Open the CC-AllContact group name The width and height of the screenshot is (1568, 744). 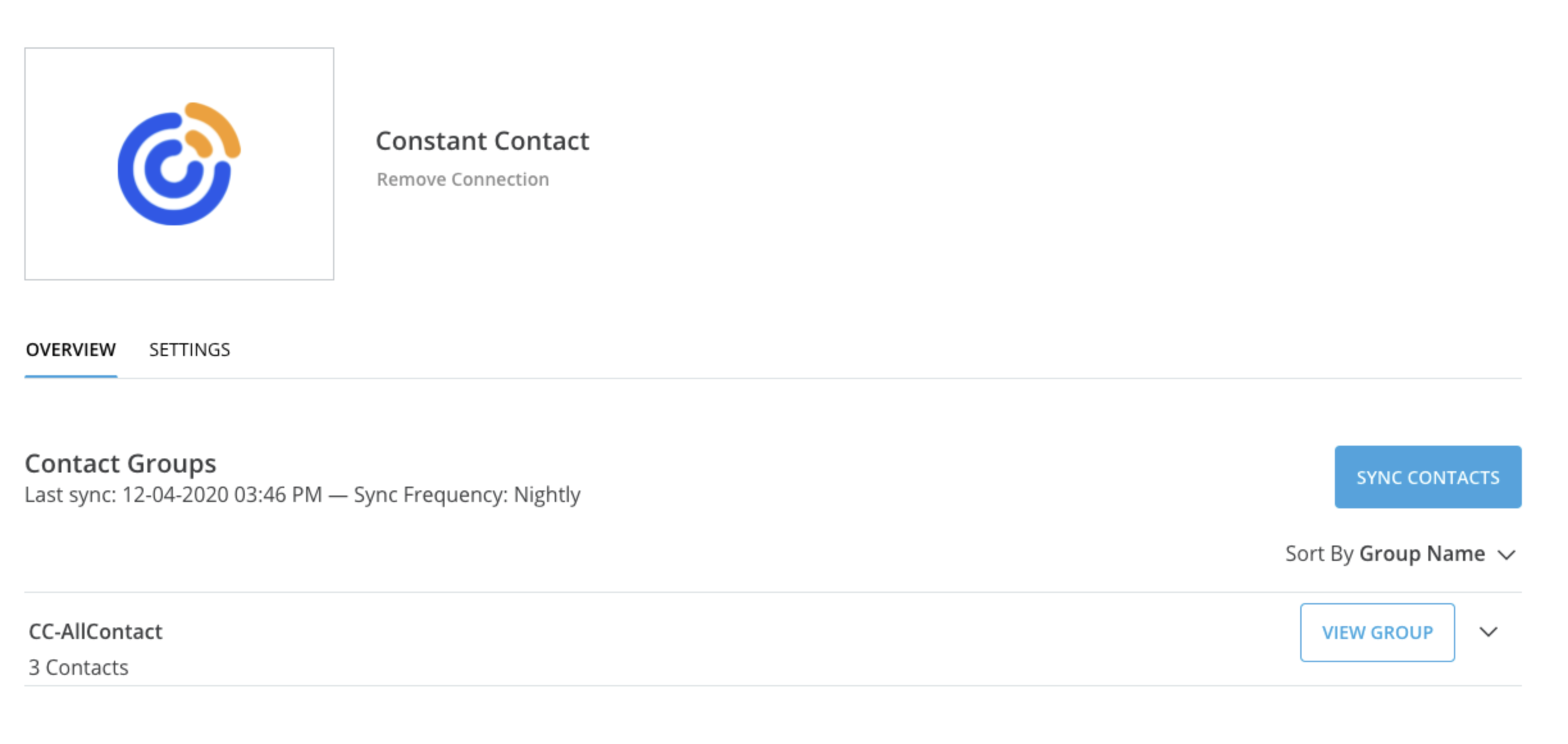(95, 631)
